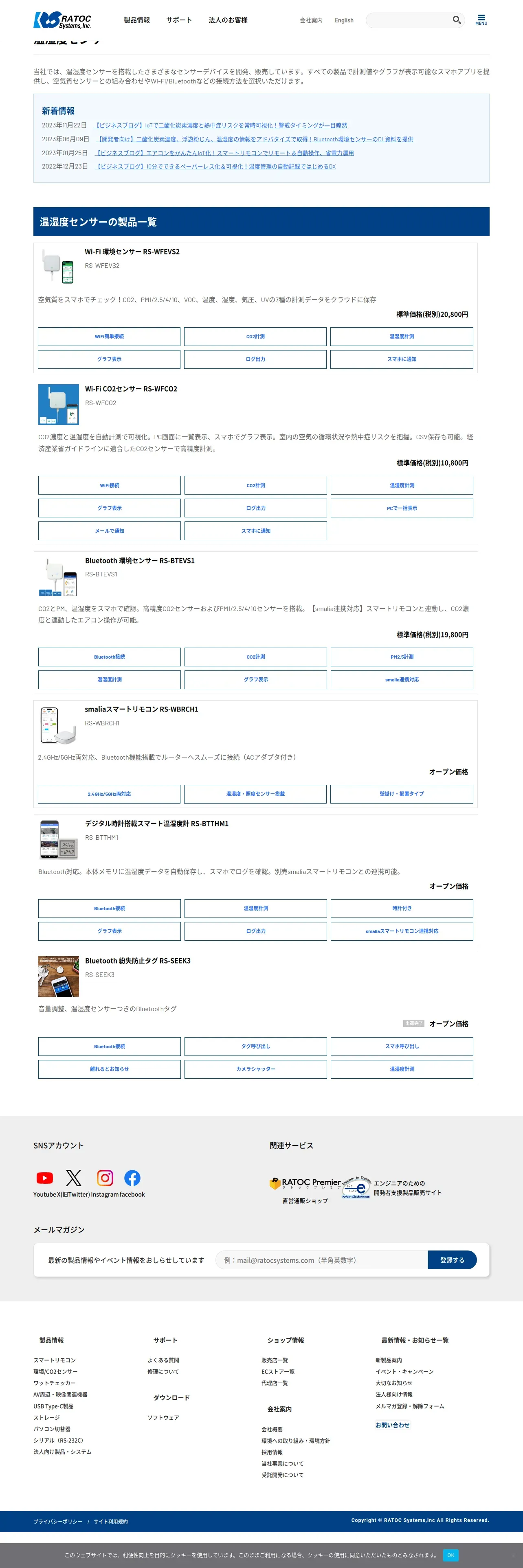The width and height of the screenshot is (523, 1568).
Task: Click smaliaスマートリモコン連携対応 tag button
Action: [x=402, y=931]
